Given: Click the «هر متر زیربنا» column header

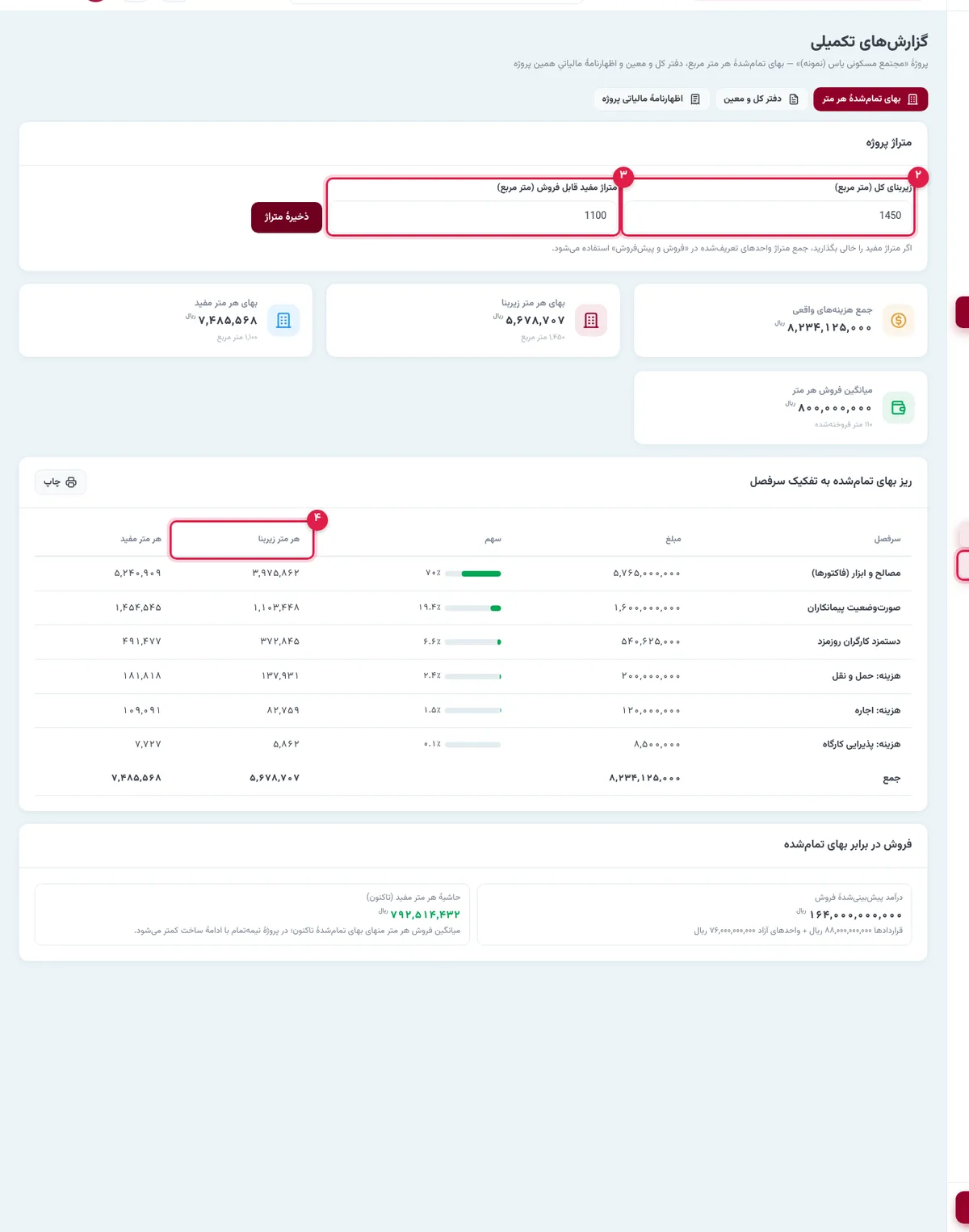Looking at the screenshot, I should 279,539.
